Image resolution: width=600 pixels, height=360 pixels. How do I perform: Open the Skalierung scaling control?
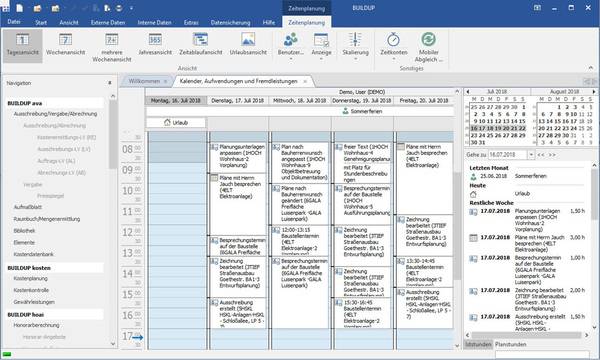tap(355, 45)
